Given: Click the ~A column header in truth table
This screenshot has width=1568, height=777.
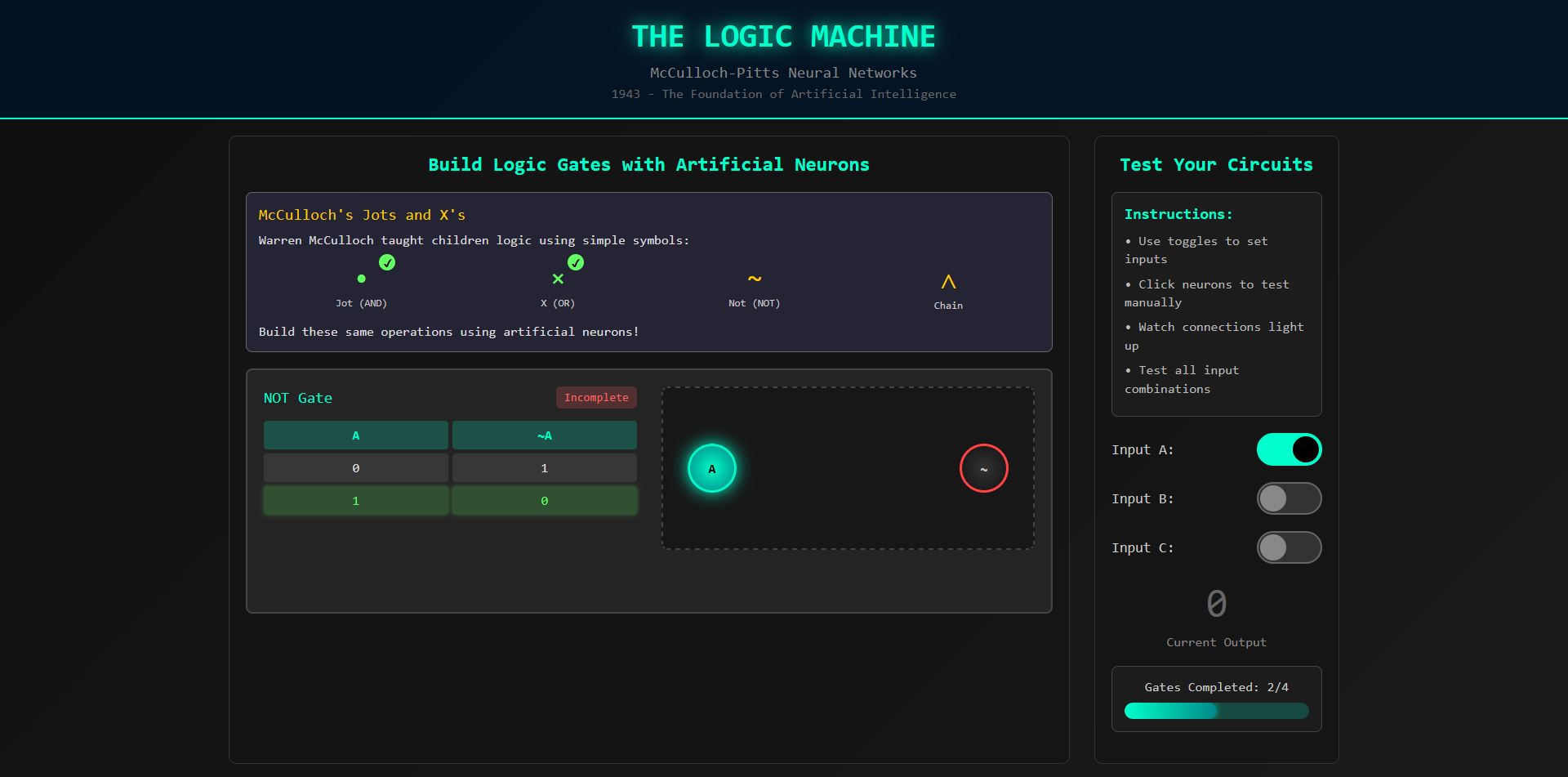Looking at the screenshot, I should 545,435.
